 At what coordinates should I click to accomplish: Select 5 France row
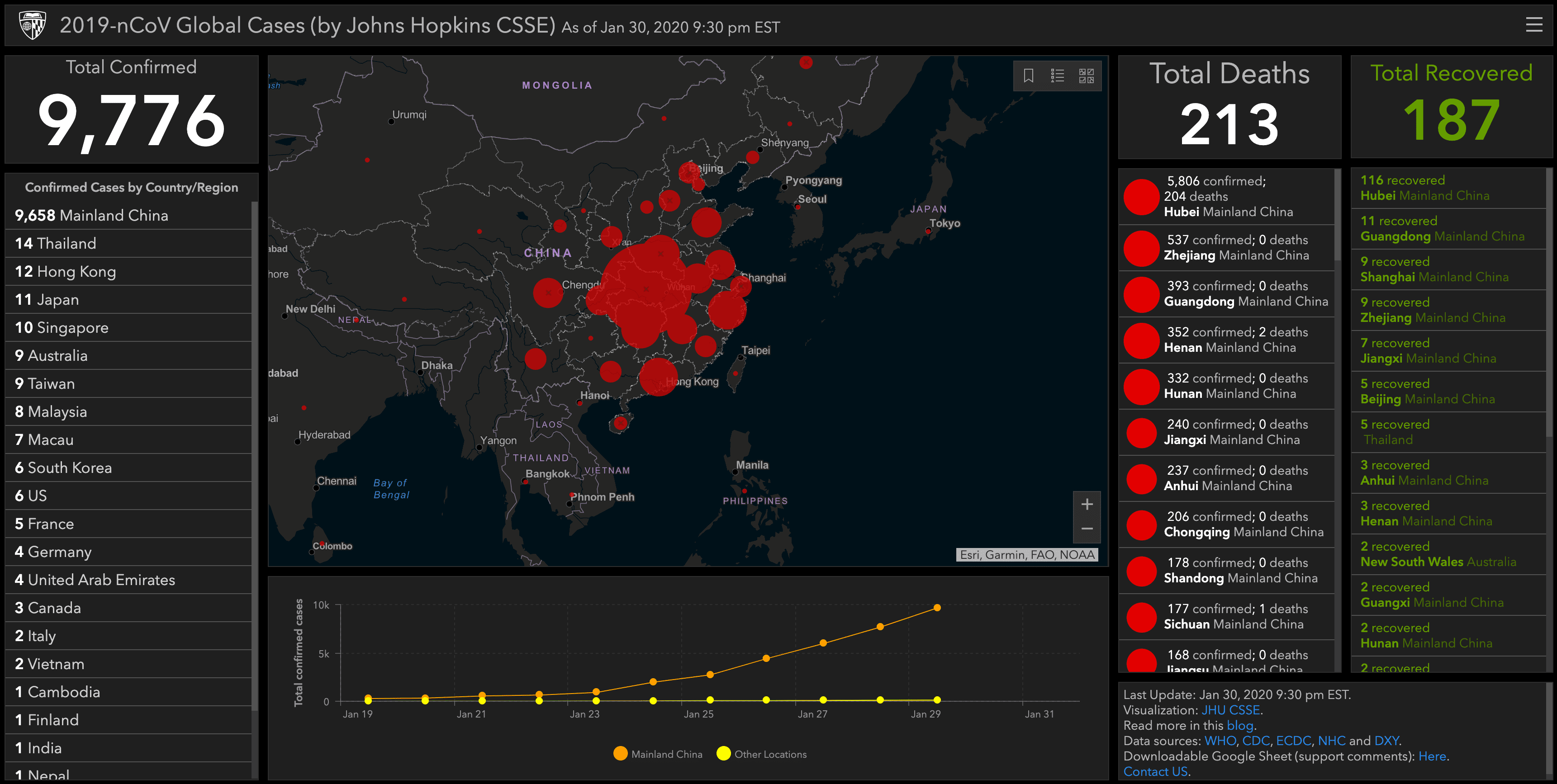pos(128,524)
